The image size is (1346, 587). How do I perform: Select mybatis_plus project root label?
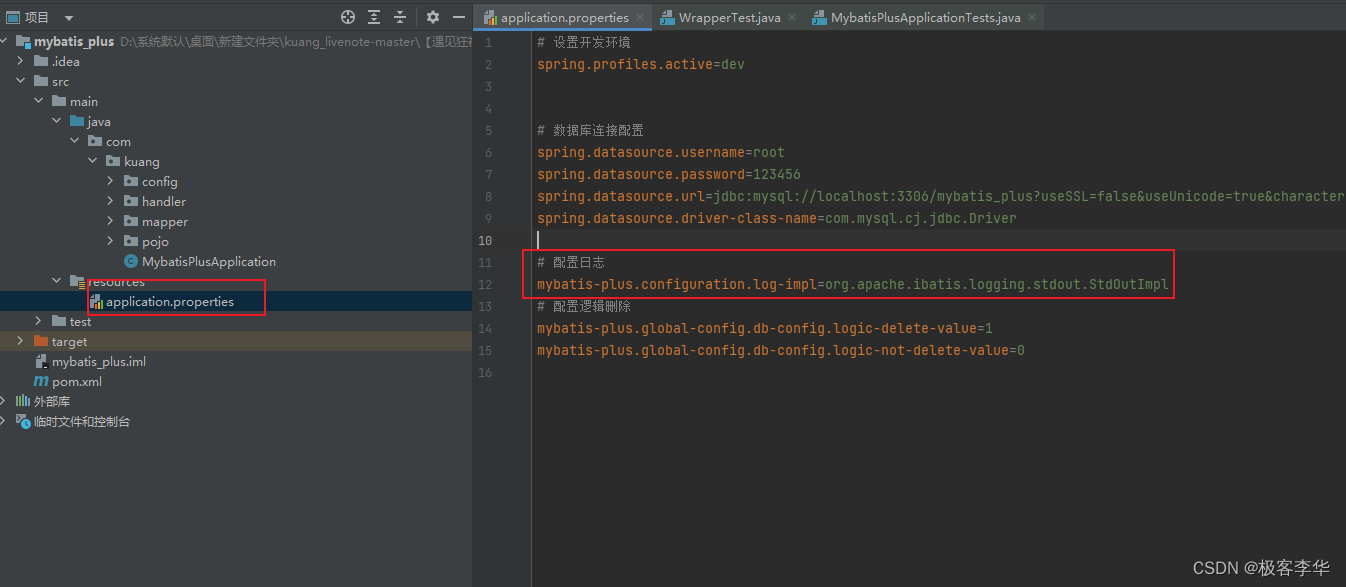[x=74, y=41]
